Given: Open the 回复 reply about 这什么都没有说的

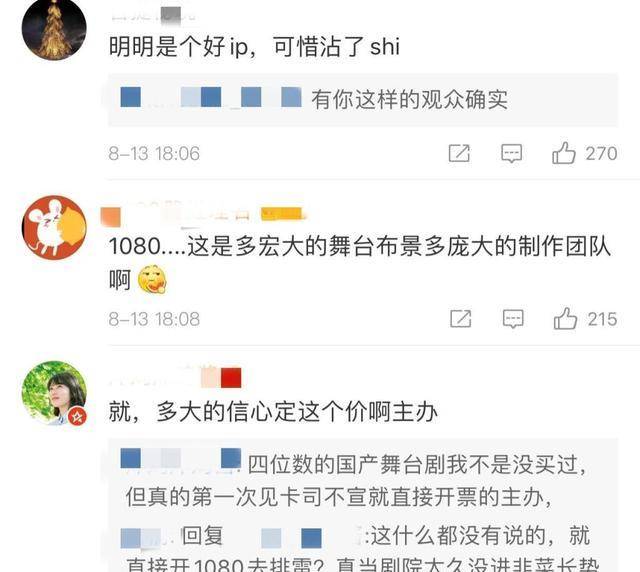Looking at the screenshot, I should tap(355, 548).
